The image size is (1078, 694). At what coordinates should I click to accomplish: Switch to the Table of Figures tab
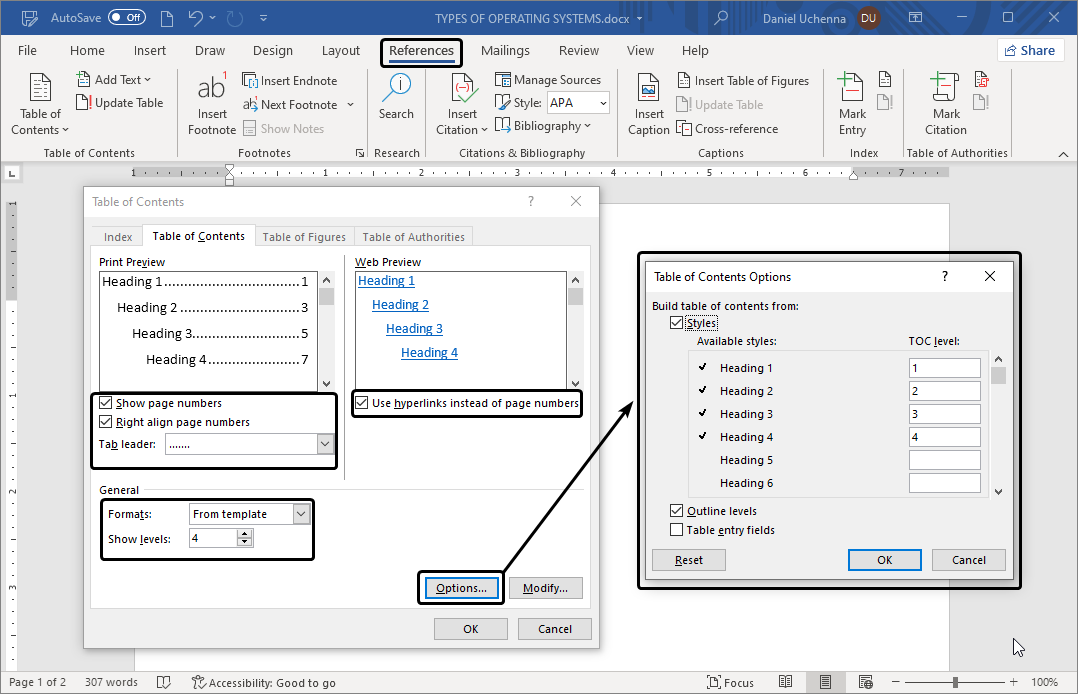tap(304, 237)
